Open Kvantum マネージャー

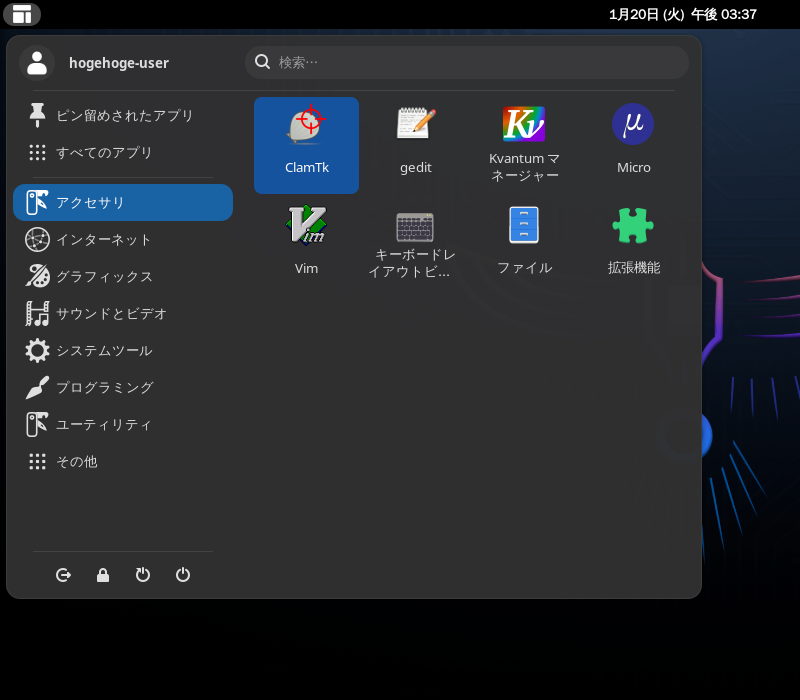(524, 145)
